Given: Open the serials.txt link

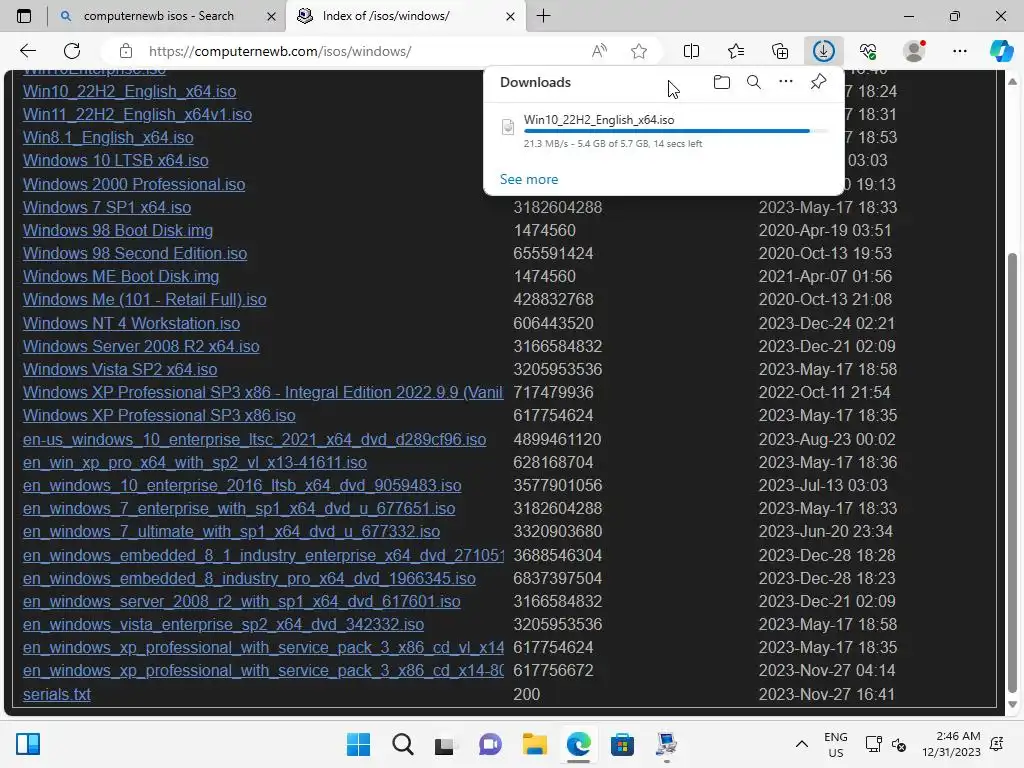Looking at the screenshot, I should (57, 694).
